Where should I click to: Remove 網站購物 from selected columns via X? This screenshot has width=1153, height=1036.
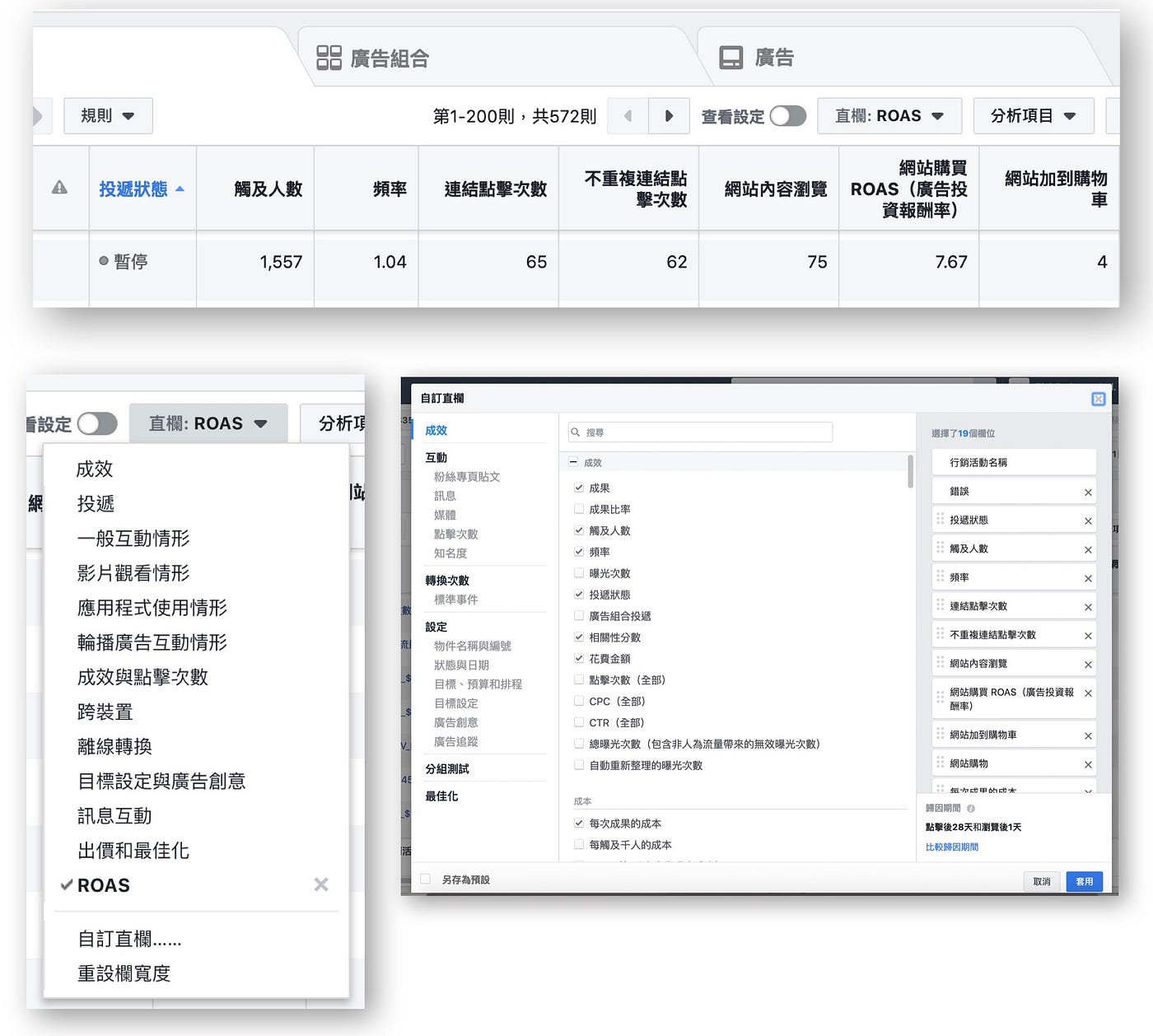pyautogui.click(x=1089, y=763)
